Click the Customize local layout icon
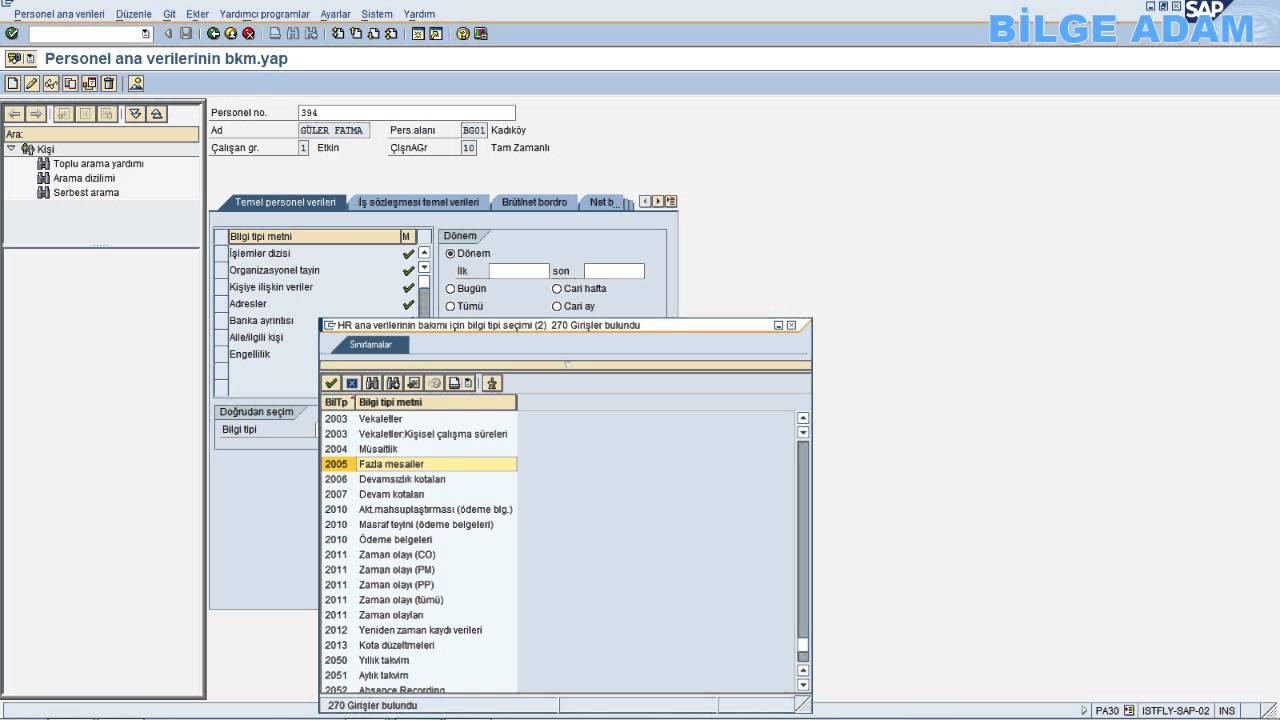 pyautogui.click(x=481, y=33)
